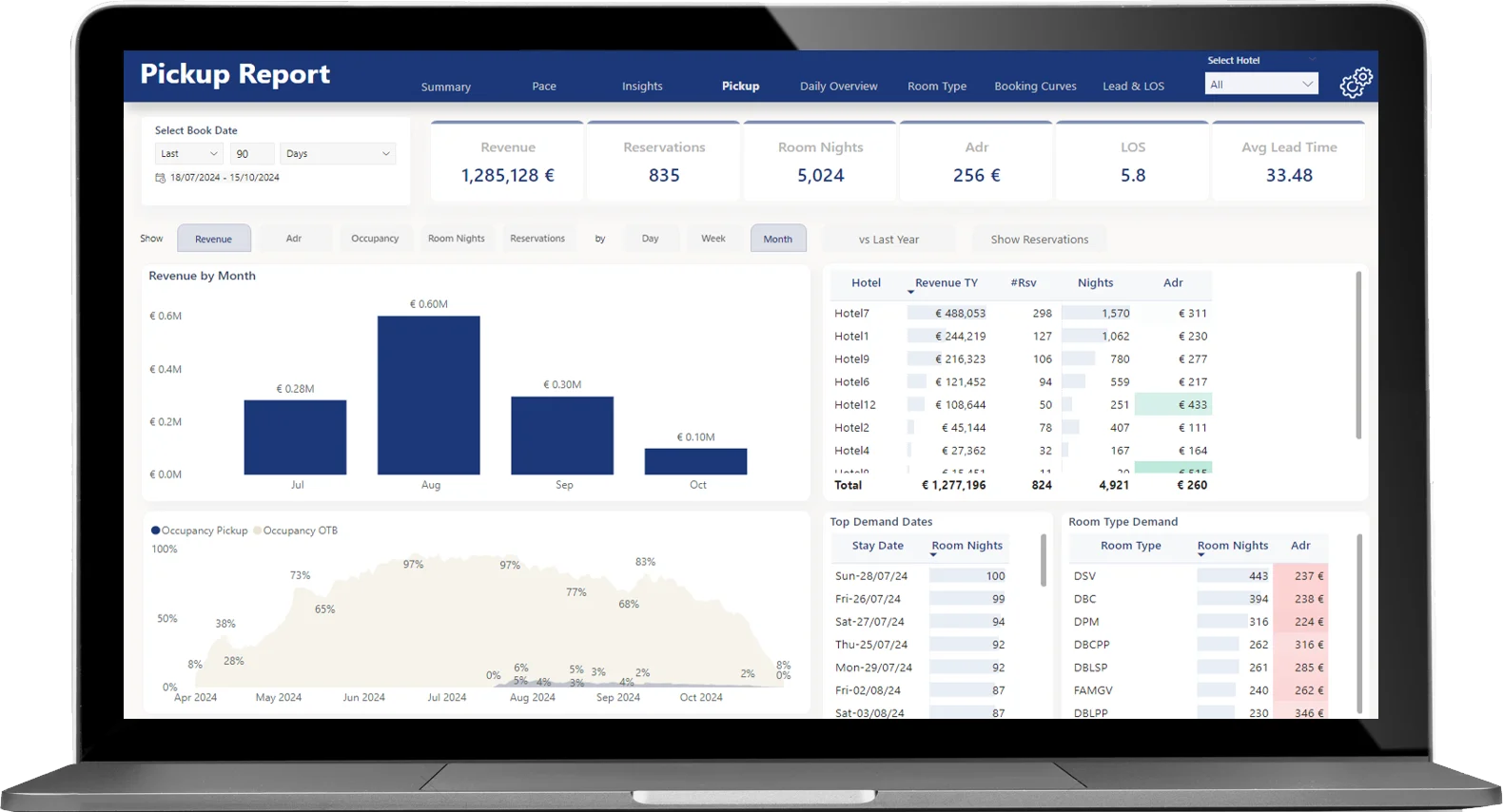Click the 90 days number field

point(251,154)
